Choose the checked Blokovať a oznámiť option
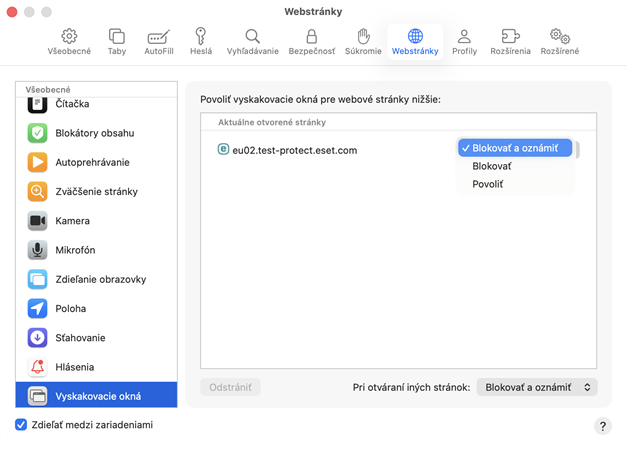 tap(515, 148)
